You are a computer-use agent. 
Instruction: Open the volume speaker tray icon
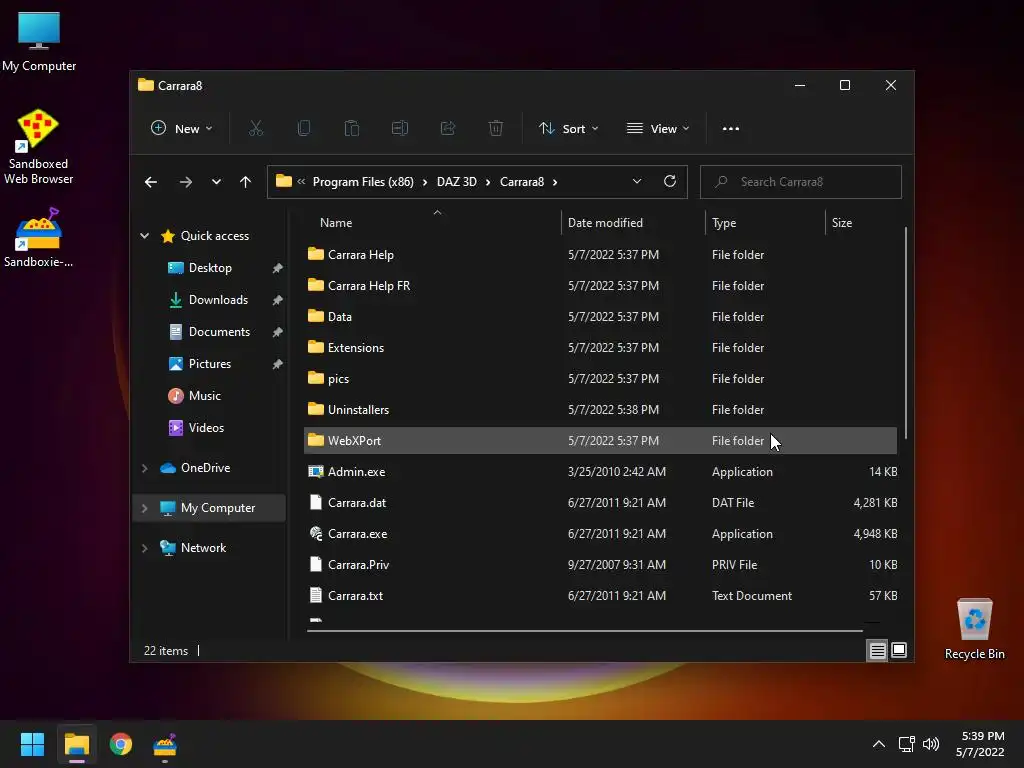click(931, 744)
